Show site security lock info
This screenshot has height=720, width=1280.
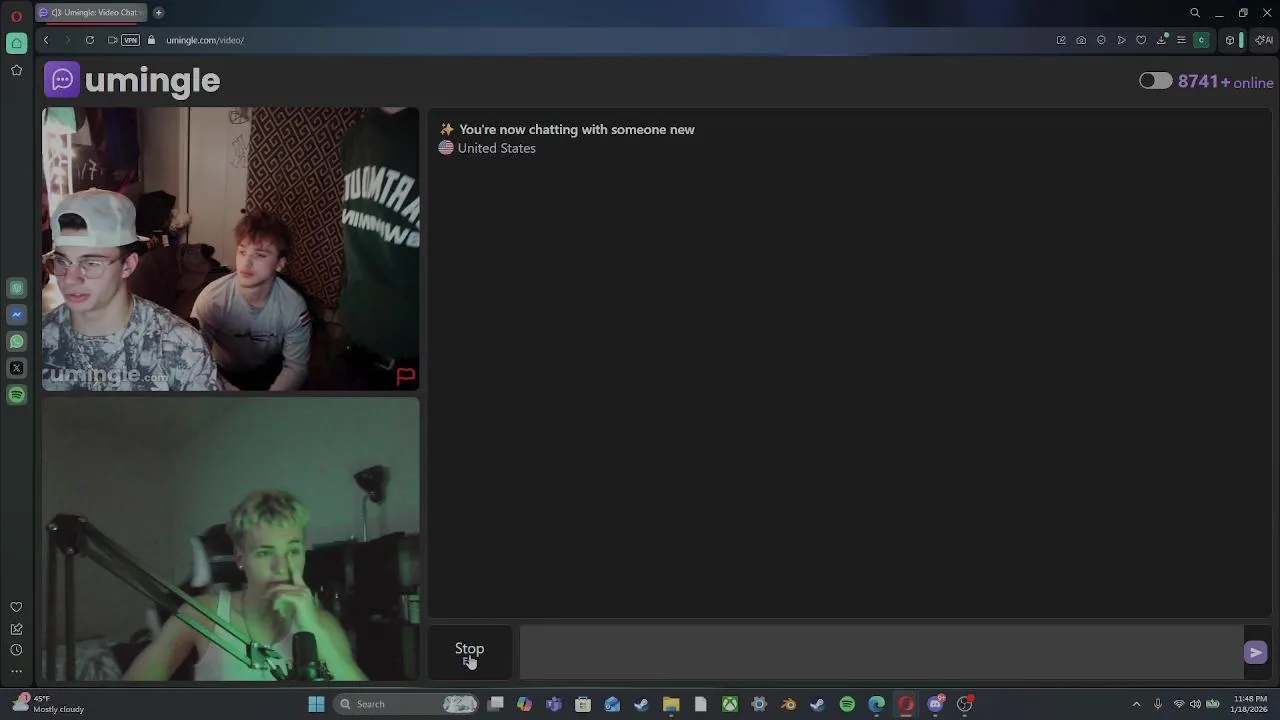pyautogui.click(x=152, y=40)
